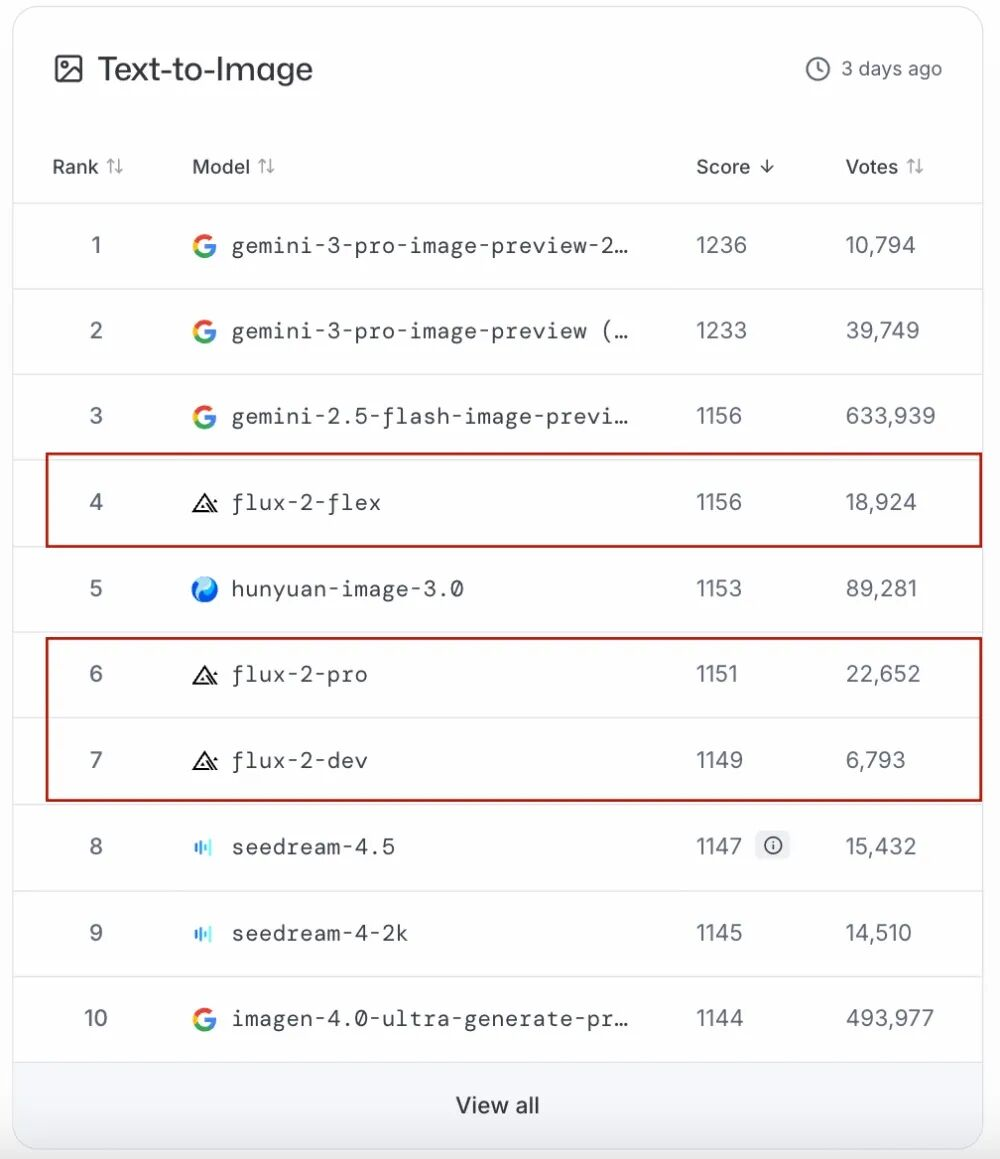Click the Google logo for gemini-3-pro-image-preview-2
1000x1159 pixels.
click(x=204, y=246)
